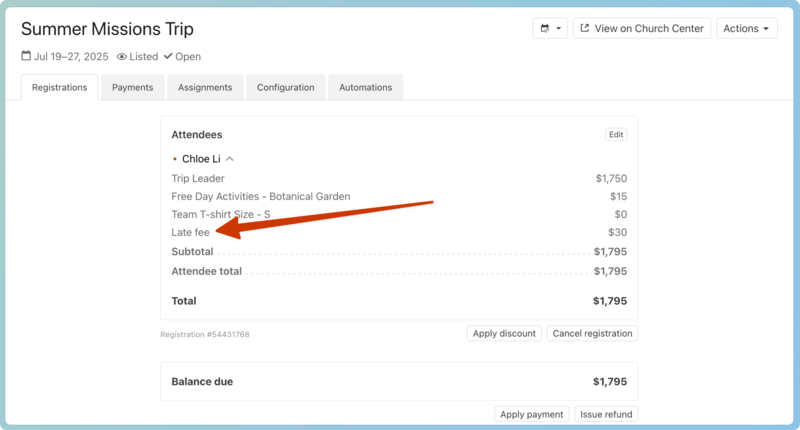The width and height of the screenshot is (800, 430).
Task: Open the Assignments tab
Action: point(205,87)
